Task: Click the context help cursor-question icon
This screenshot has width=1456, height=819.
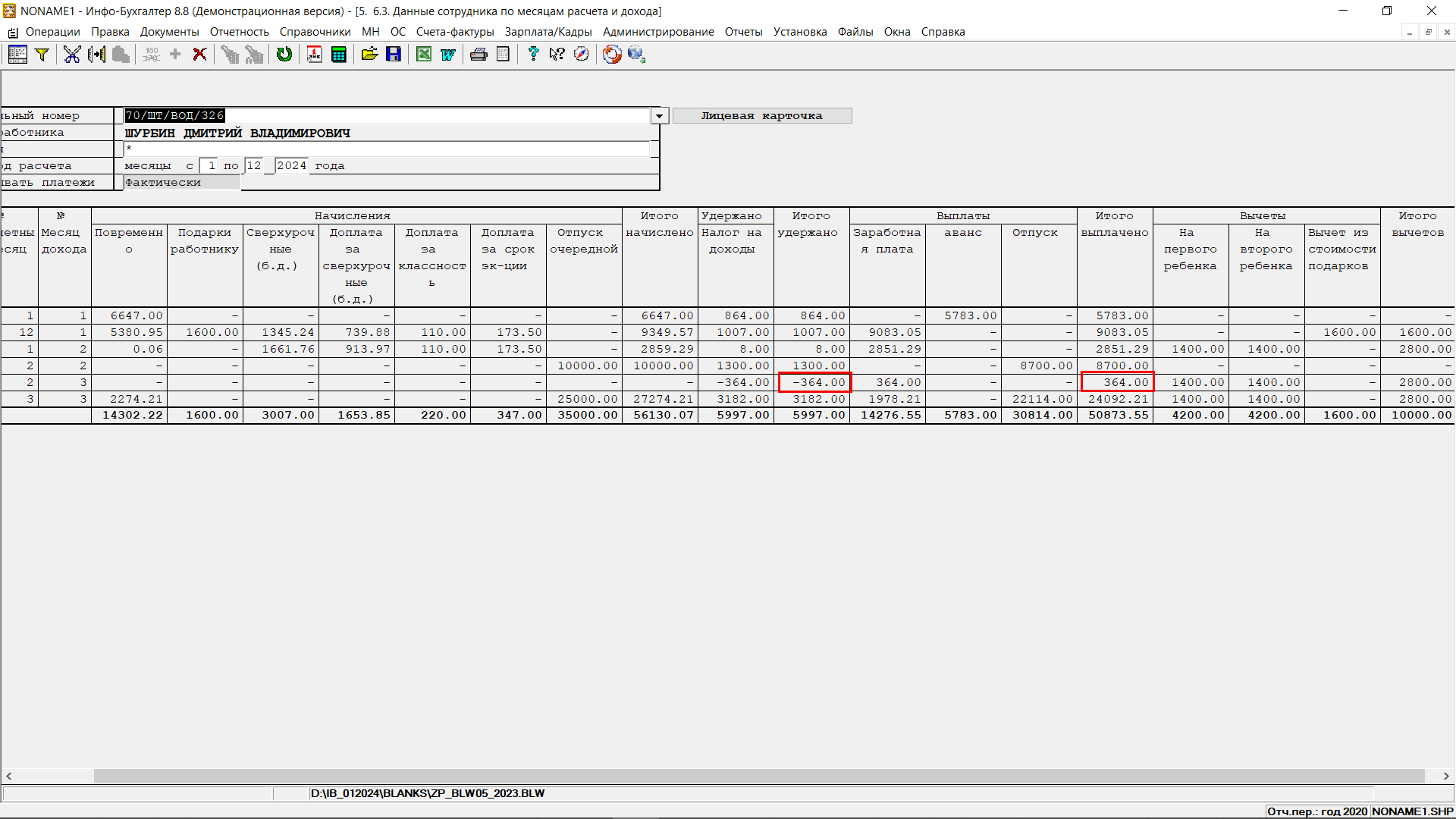Action: coord(557,55)
